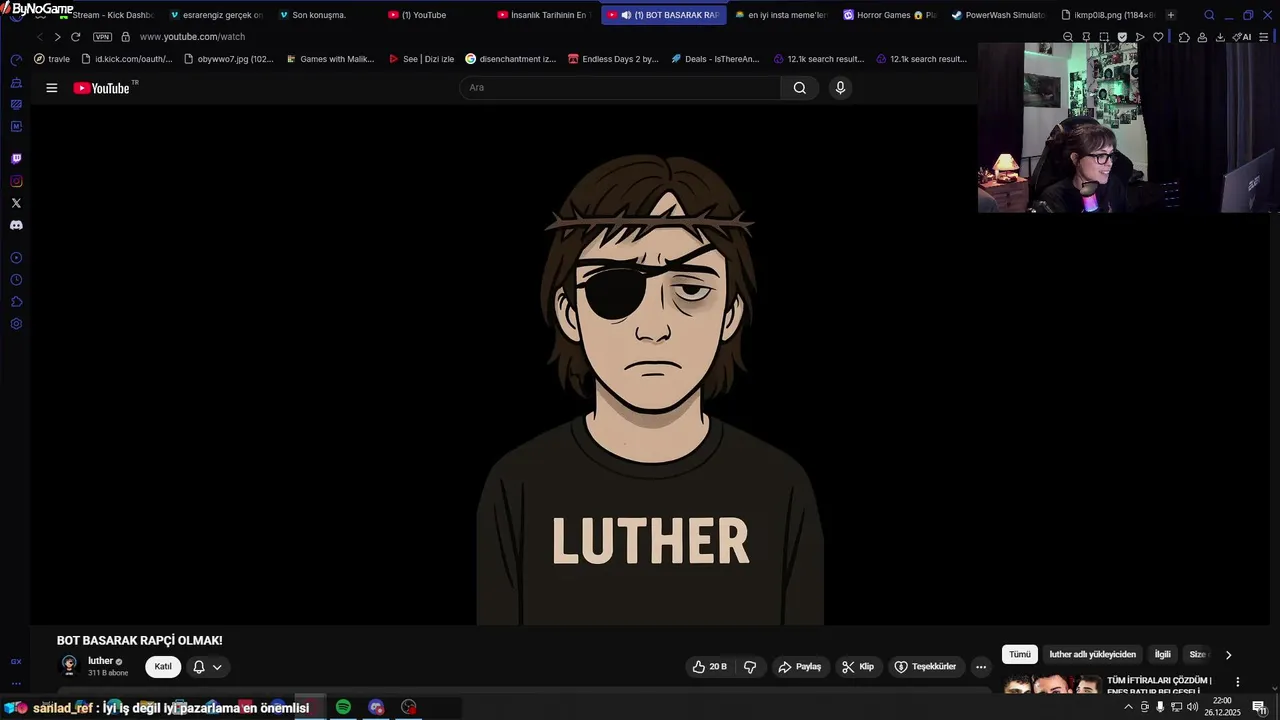
Task: Select the İlgili filter chip
Action: click(1162, 655)
